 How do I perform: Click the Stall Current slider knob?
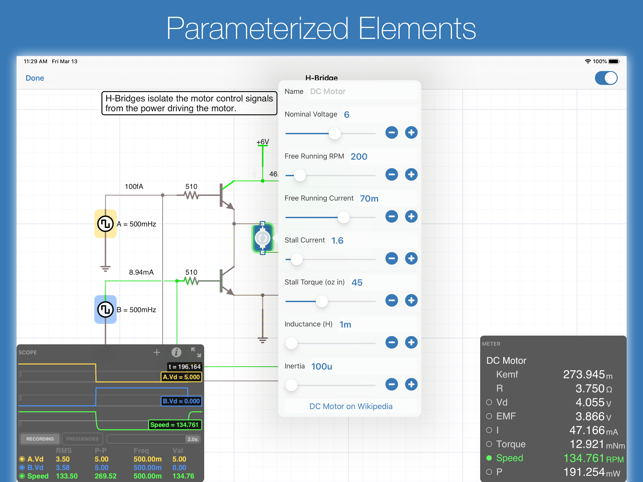(296, 259)
